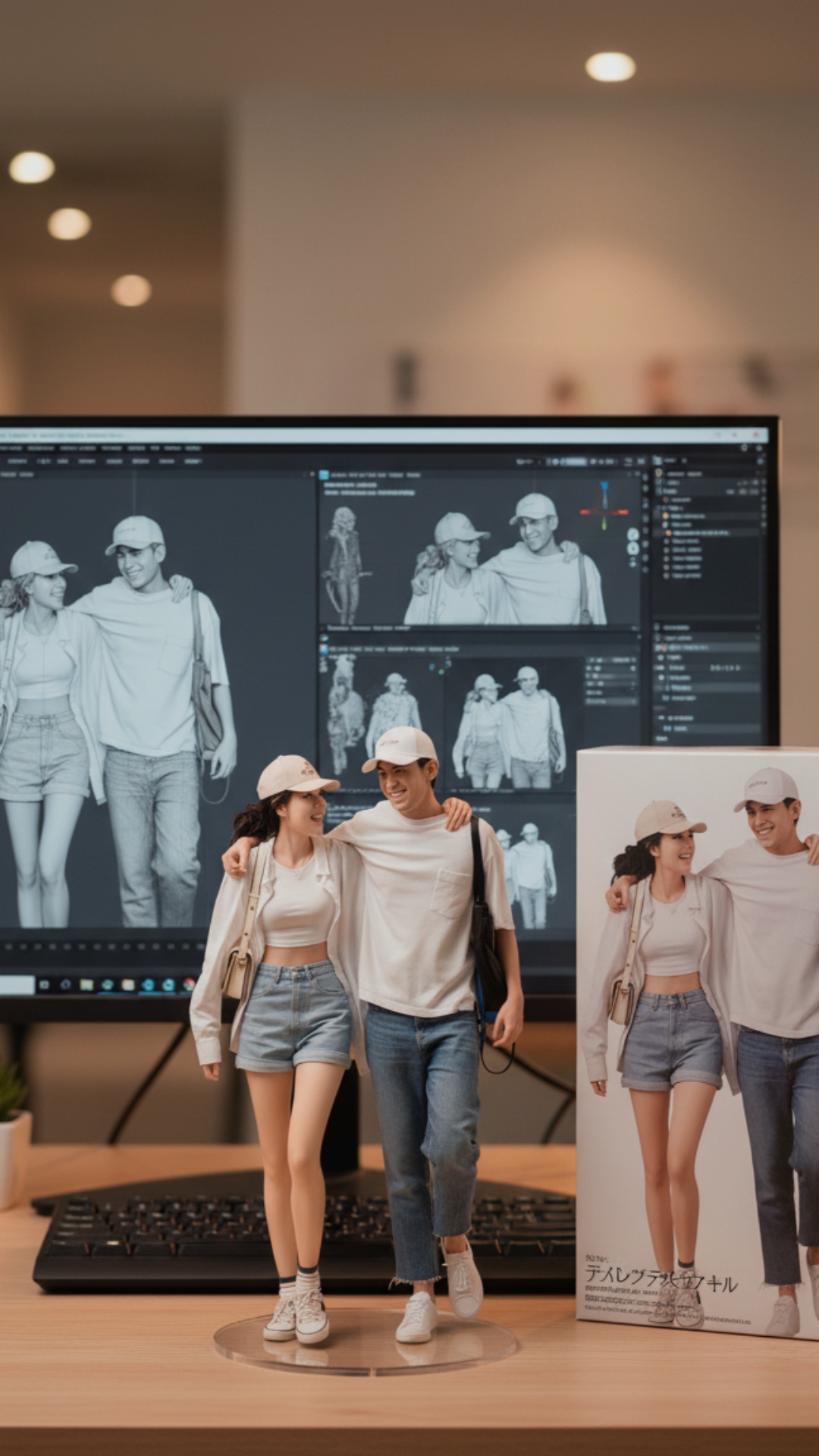Image resolution: width=819 pixels, height=1456 pixels.
Task: Click the topmost round viewport navigation button
Action: 633,535
